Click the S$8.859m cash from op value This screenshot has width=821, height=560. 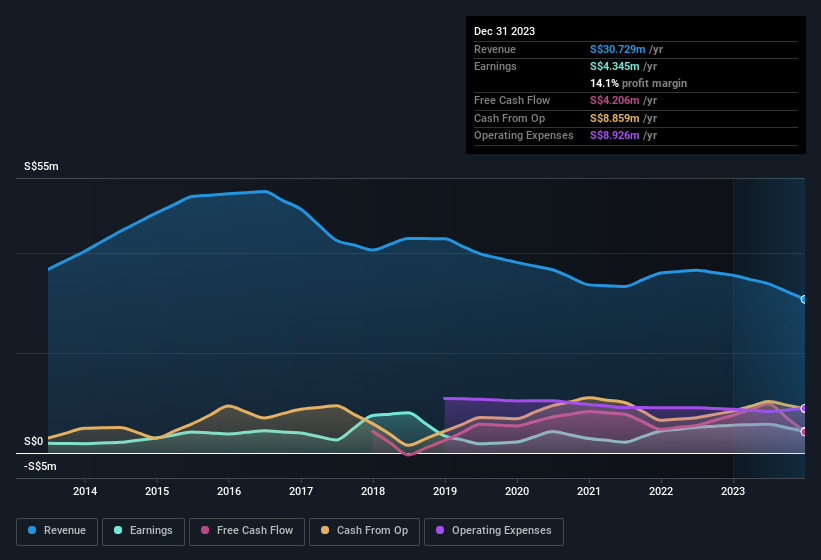pos(615,118)
